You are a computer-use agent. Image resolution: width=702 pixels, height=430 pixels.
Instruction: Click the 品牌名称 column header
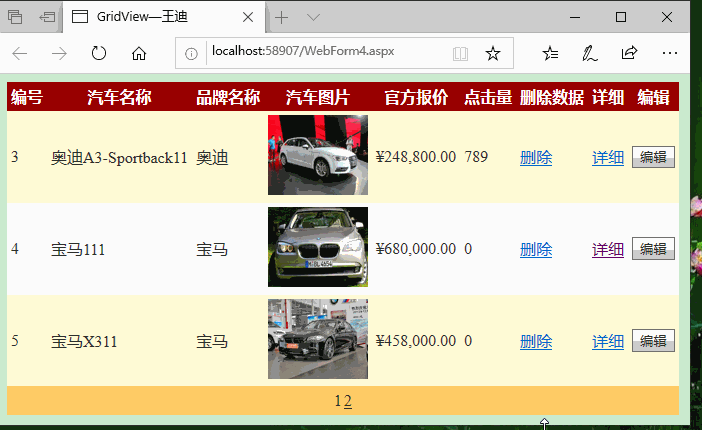[228, 97]
